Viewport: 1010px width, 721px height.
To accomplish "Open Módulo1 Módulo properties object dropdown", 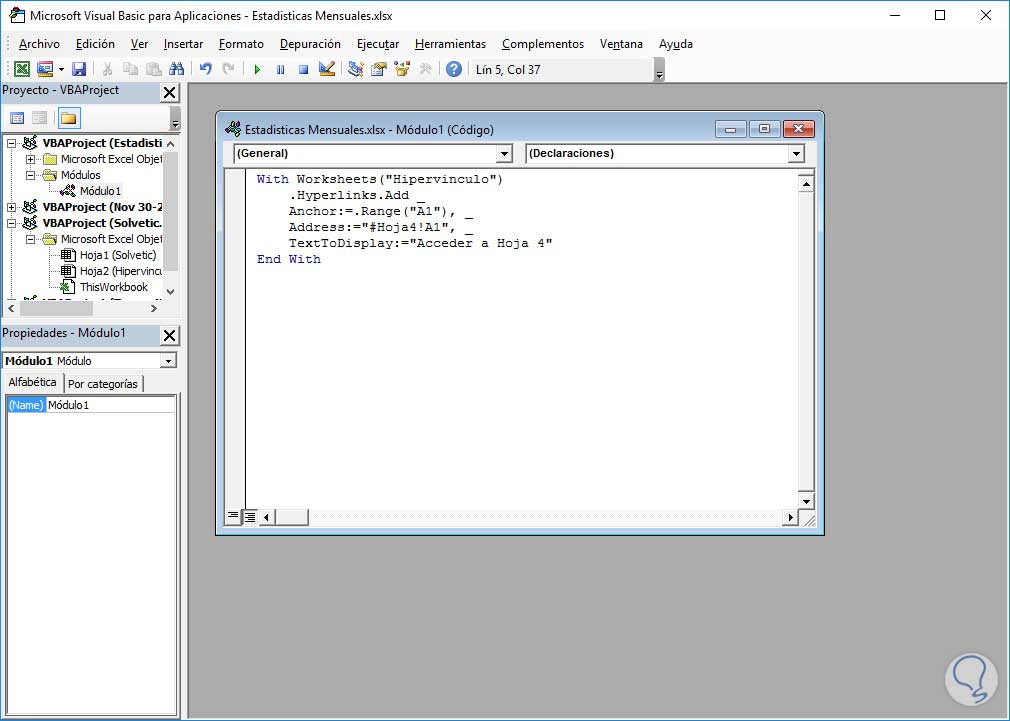I will (168, 361).
